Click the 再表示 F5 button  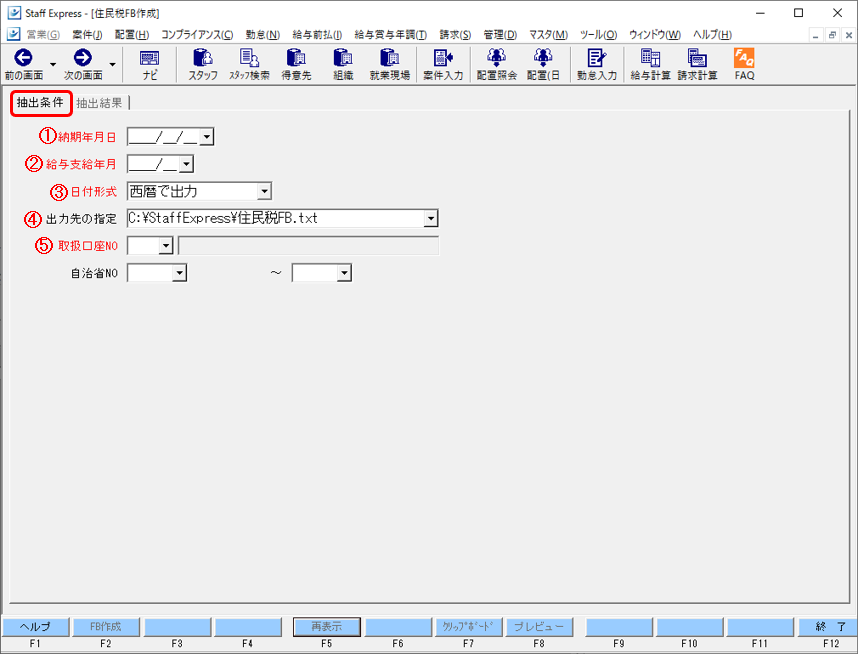pos(327,627)
